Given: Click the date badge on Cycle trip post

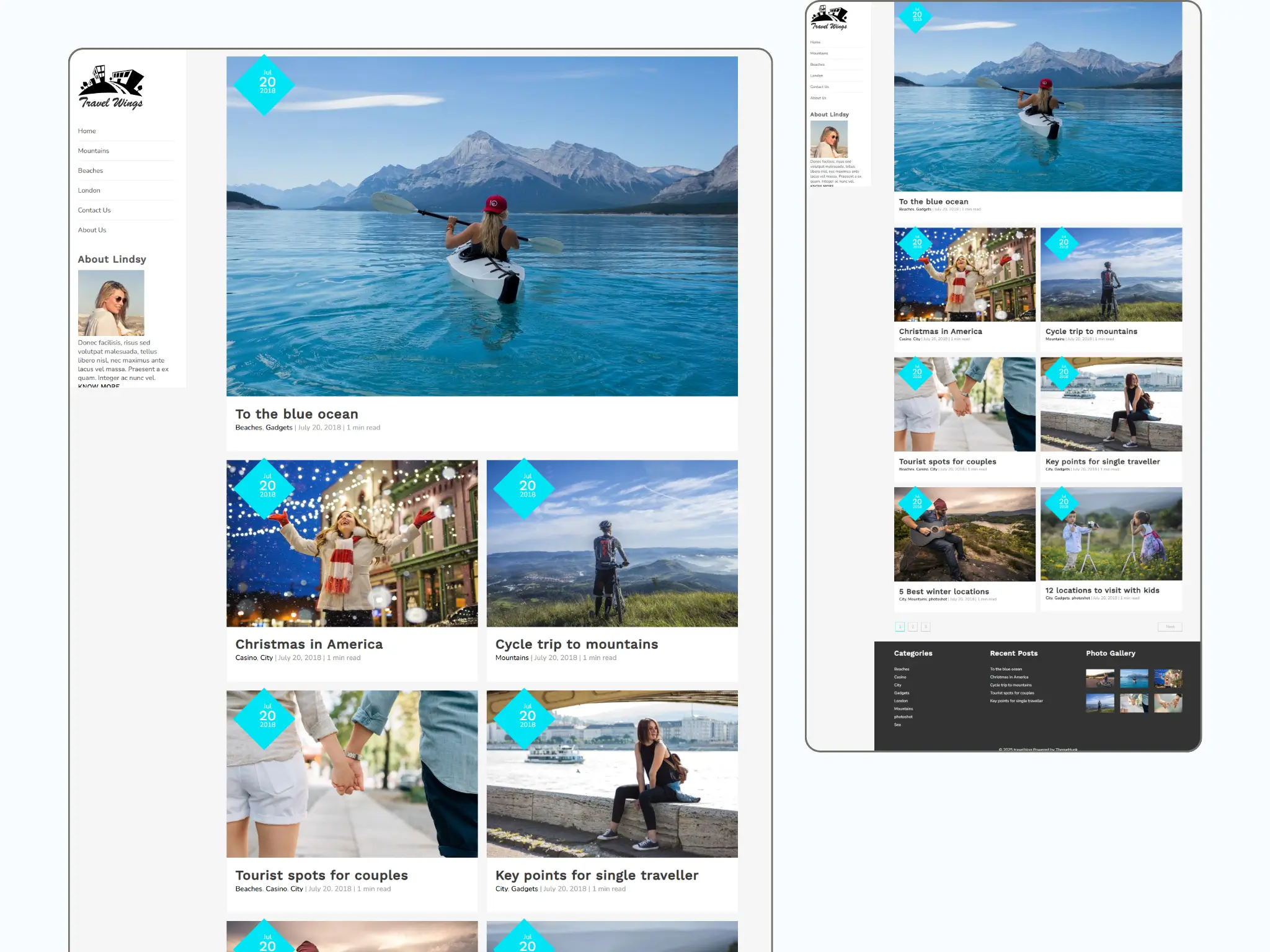Looking at the screenshot, I should 526,487.
